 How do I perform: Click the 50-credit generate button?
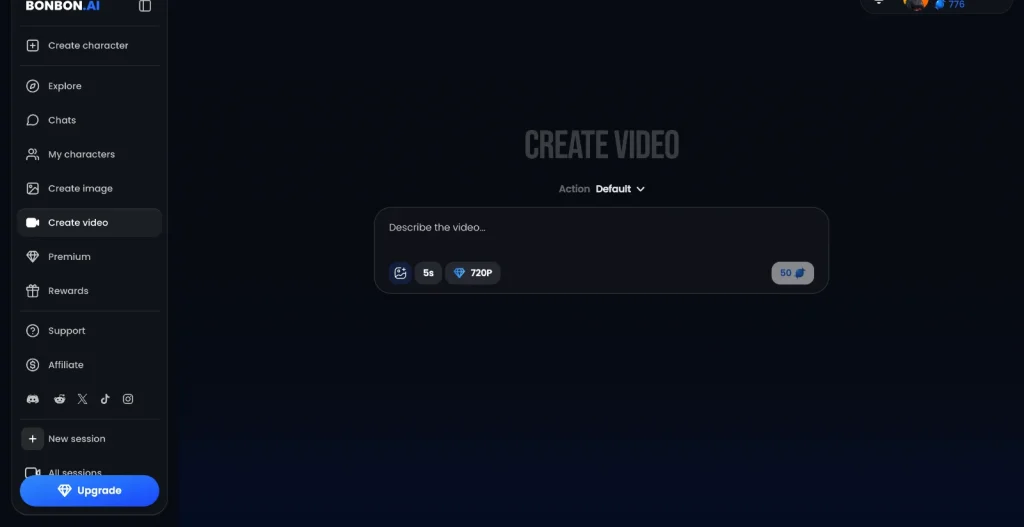[x=792, y=273]
